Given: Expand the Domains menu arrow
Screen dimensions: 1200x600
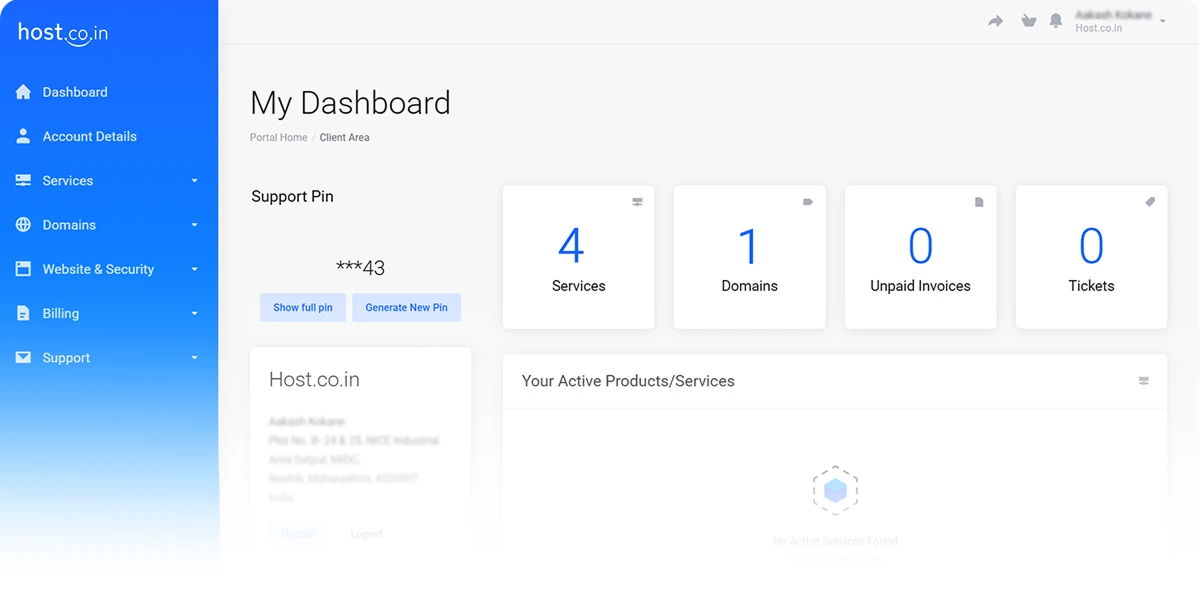Looking at the screenshot, I should pos(194,225).
